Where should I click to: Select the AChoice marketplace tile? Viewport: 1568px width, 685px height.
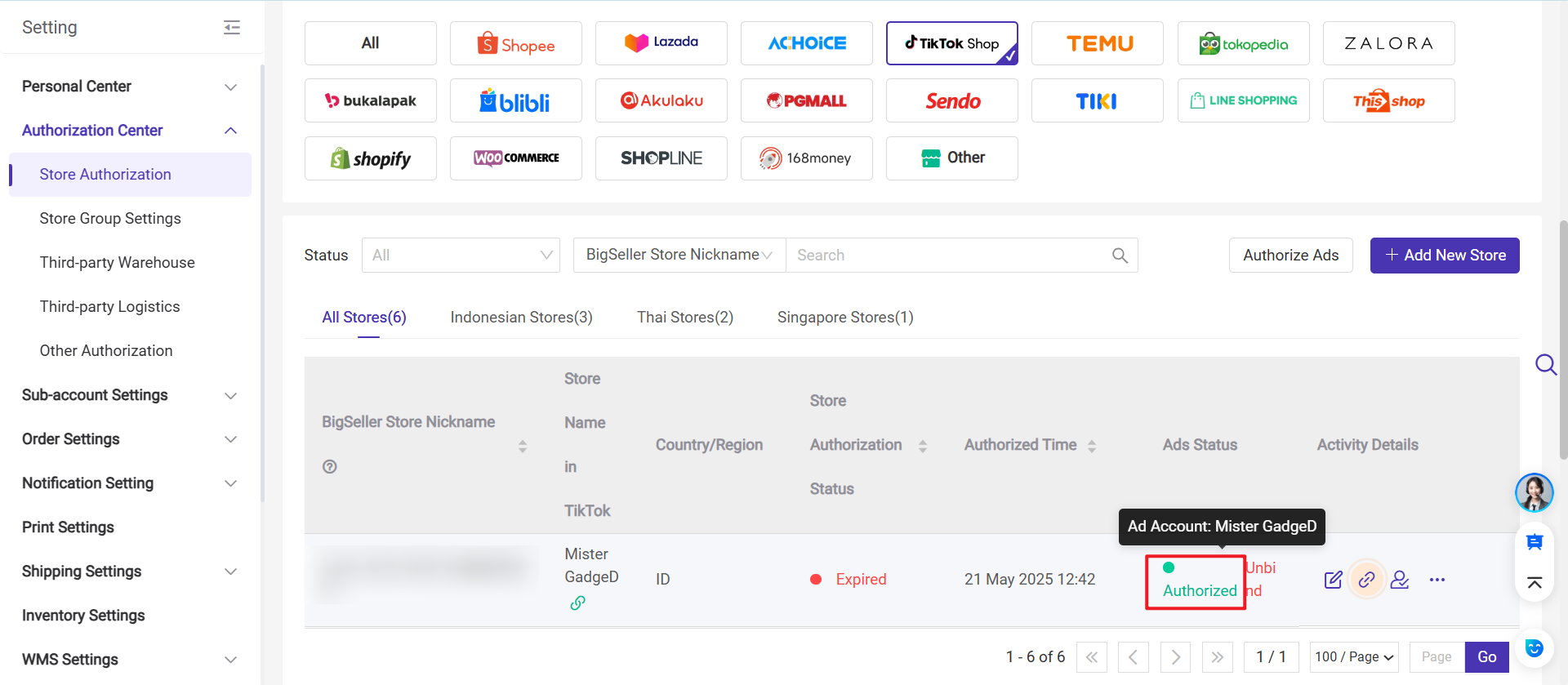click(807, 43)
